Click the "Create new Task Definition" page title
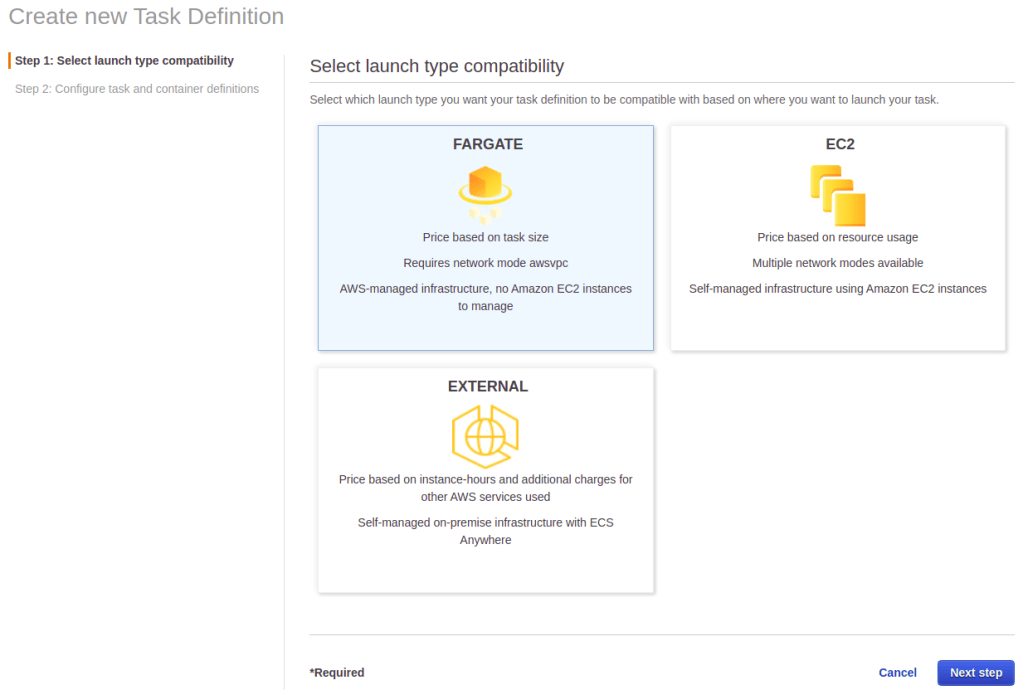The height and width of the screenshot is (690, 1023). 146,17
